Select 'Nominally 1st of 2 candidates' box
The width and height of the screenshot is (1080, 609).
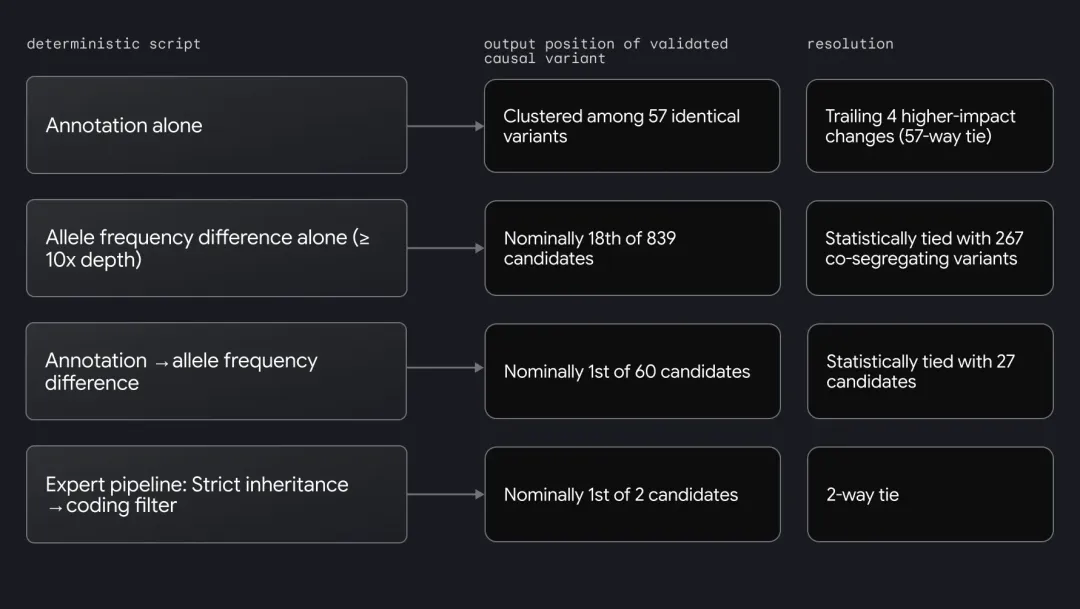click(632, 494)
